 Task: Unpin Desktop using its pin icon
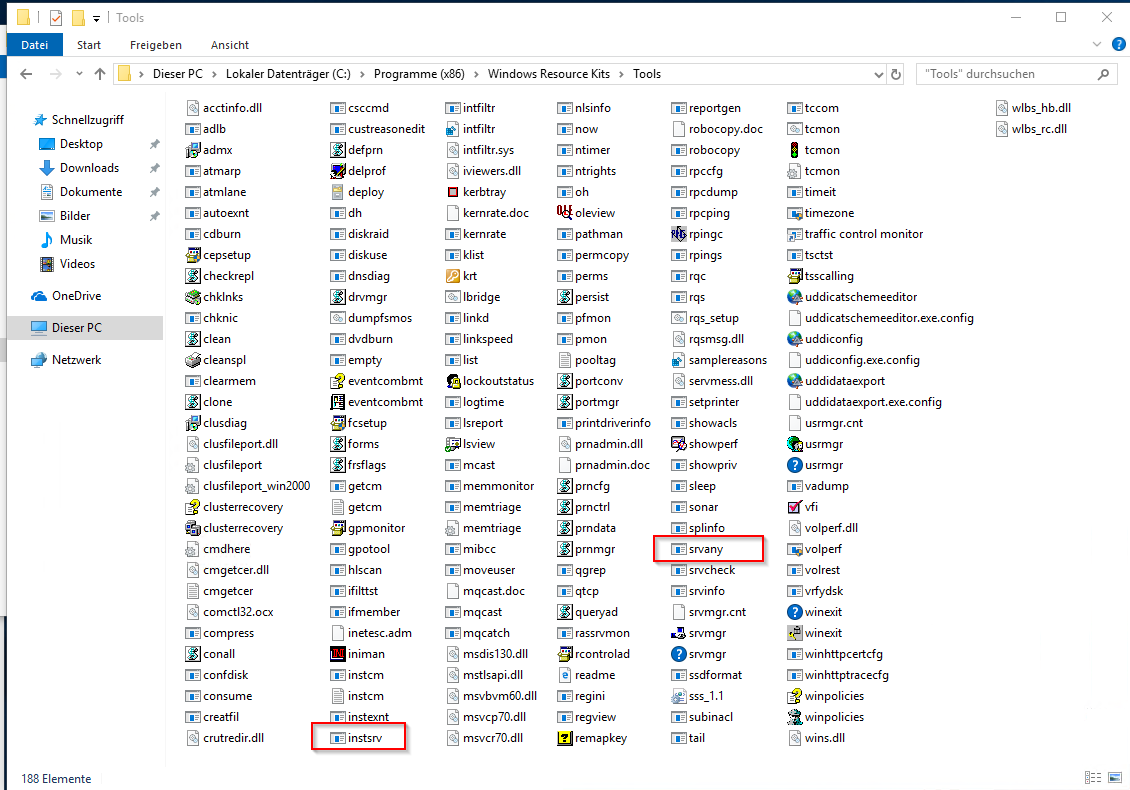(x=154, y=144)
